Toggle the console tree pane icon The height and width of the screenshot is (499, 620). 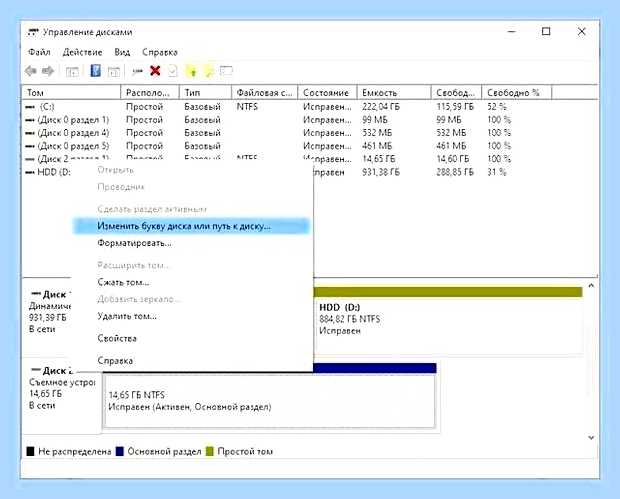tap(72, 72)
